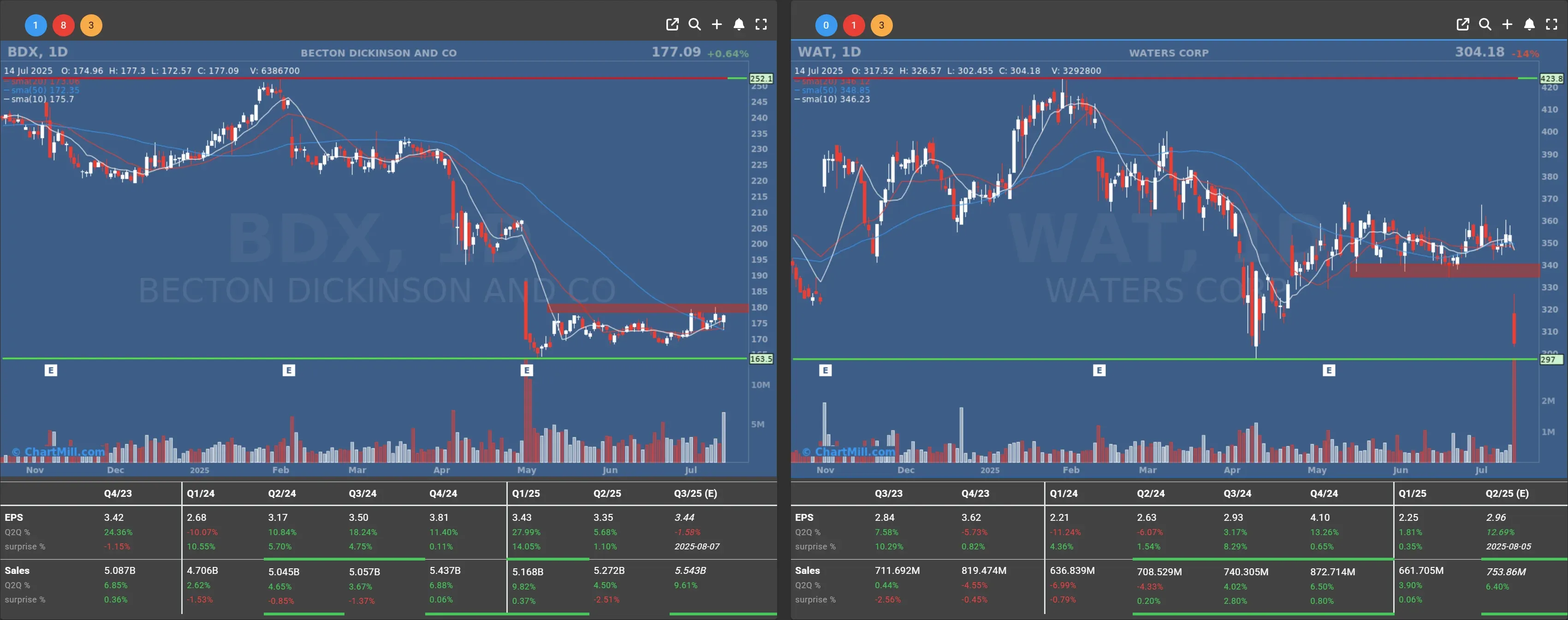Click WAT earnings marker near May
The height and width of the screenshot is (620, 1568).
(x=1329, y=370)
